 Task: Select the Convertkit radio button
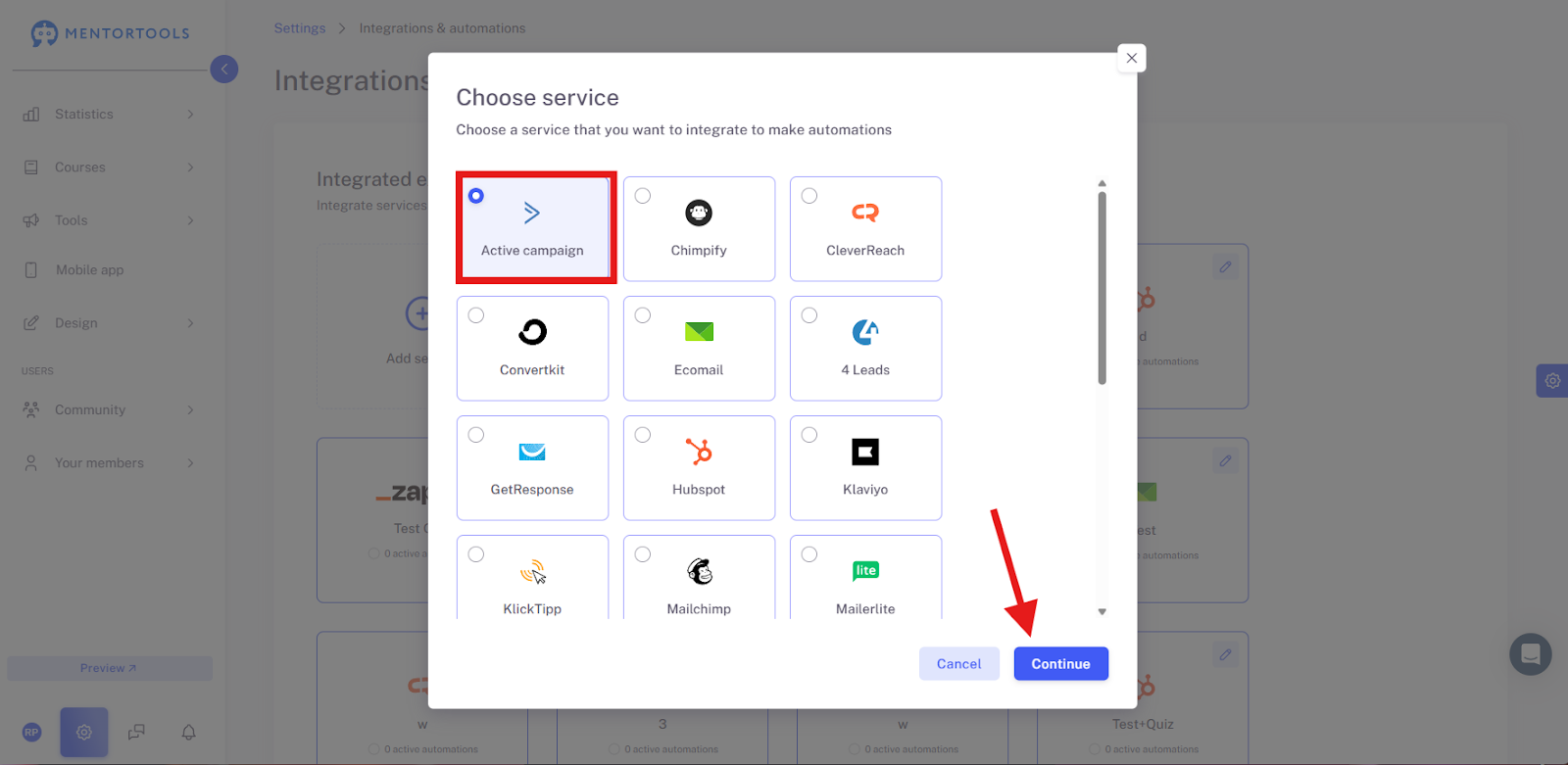pos(476,315)
